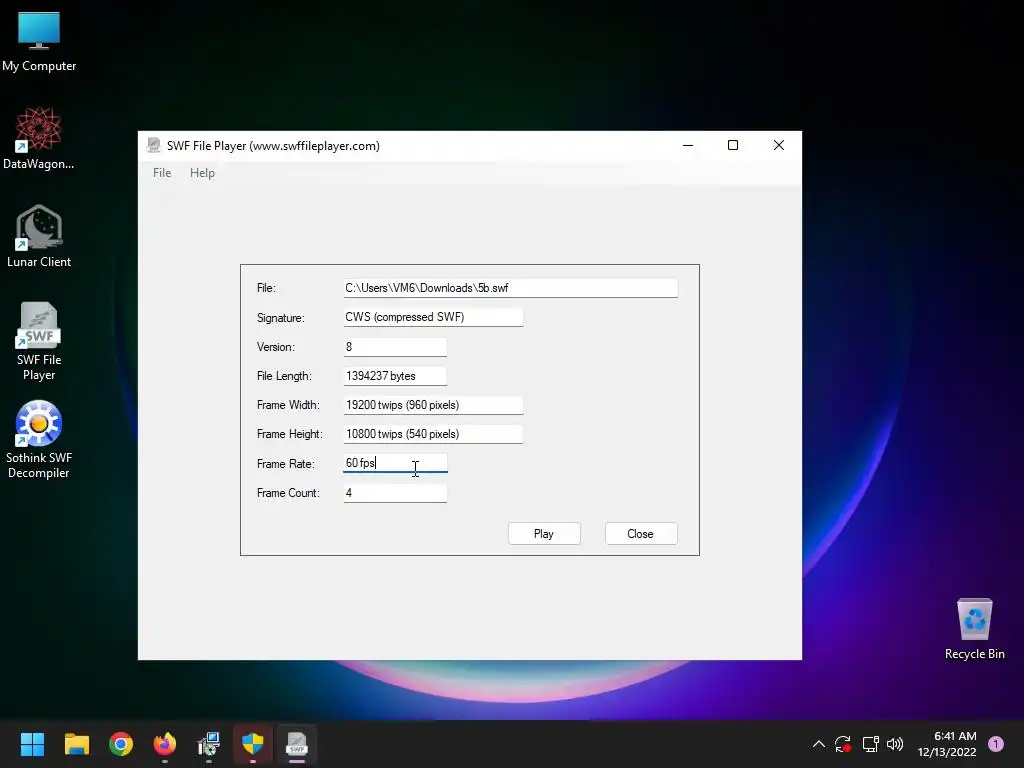Open the clock and date panel

(947, 744)
